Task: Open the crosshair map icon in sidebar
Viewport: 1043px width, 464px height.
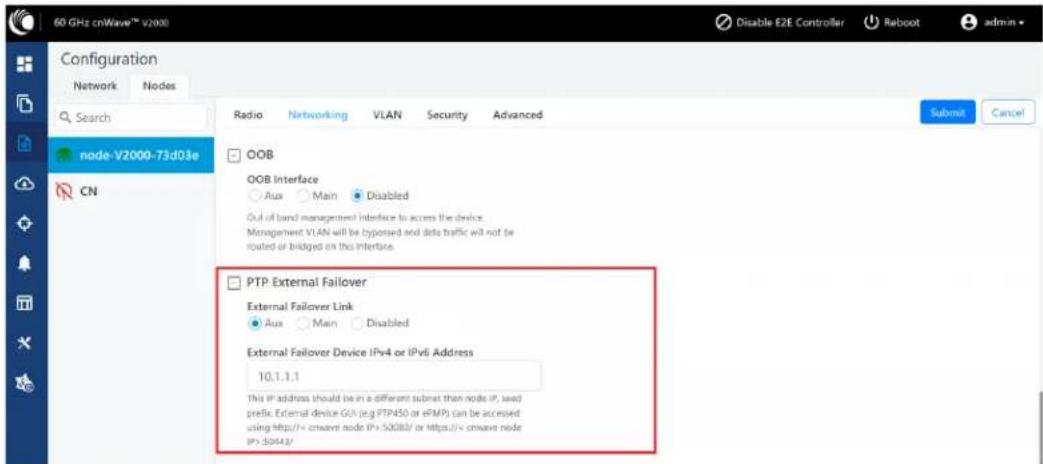Action: (25, 225)
